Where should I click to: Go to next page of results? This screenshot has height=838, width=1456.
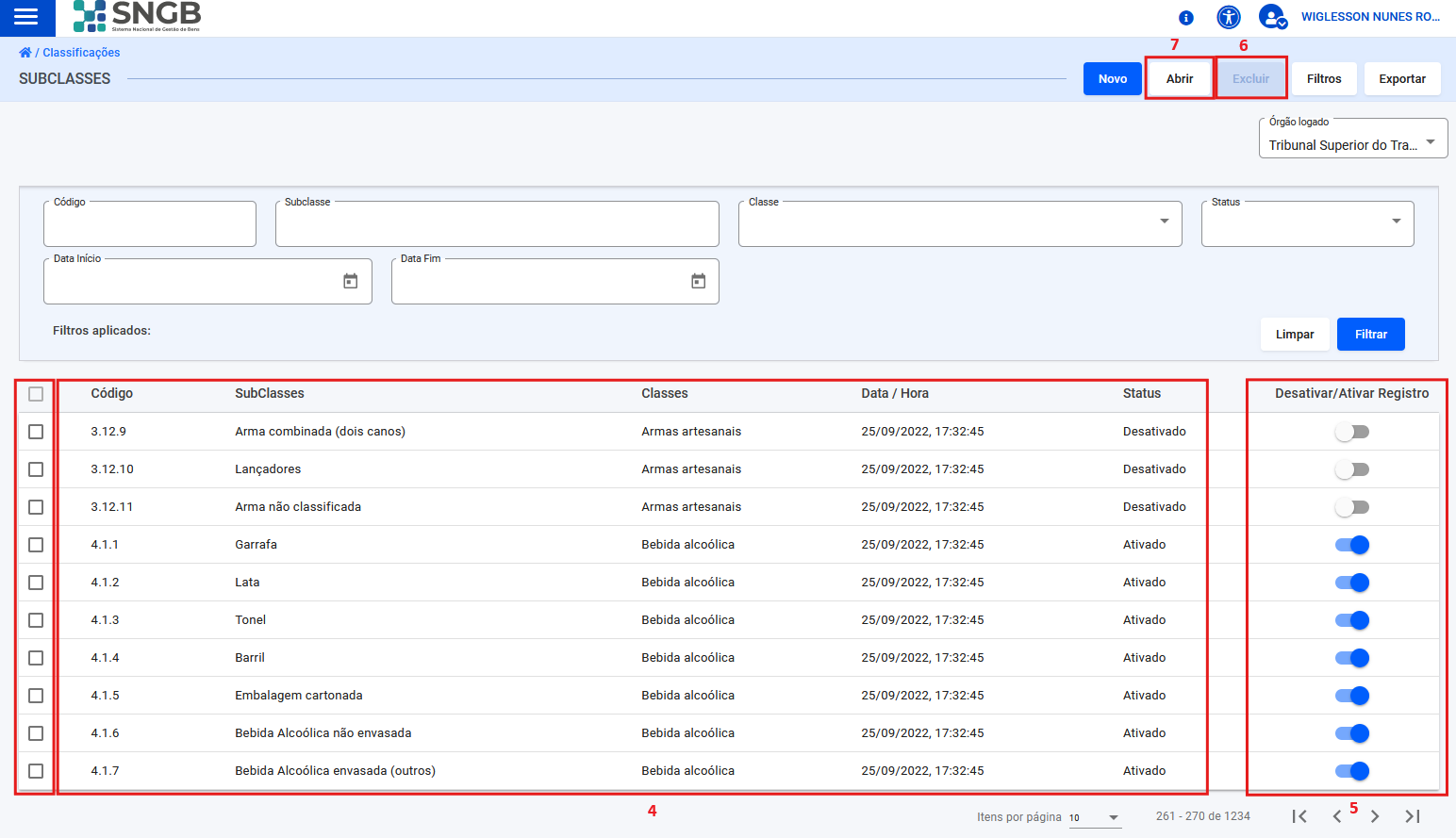[1375, 816]
